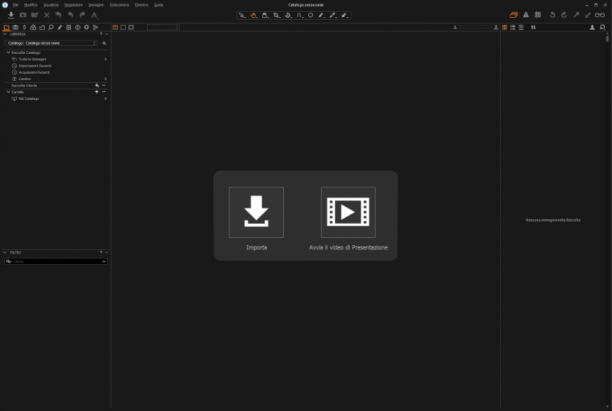Click the search icon beside Catalogo dropdown
The image size is (612, 411).
(104, 43)
